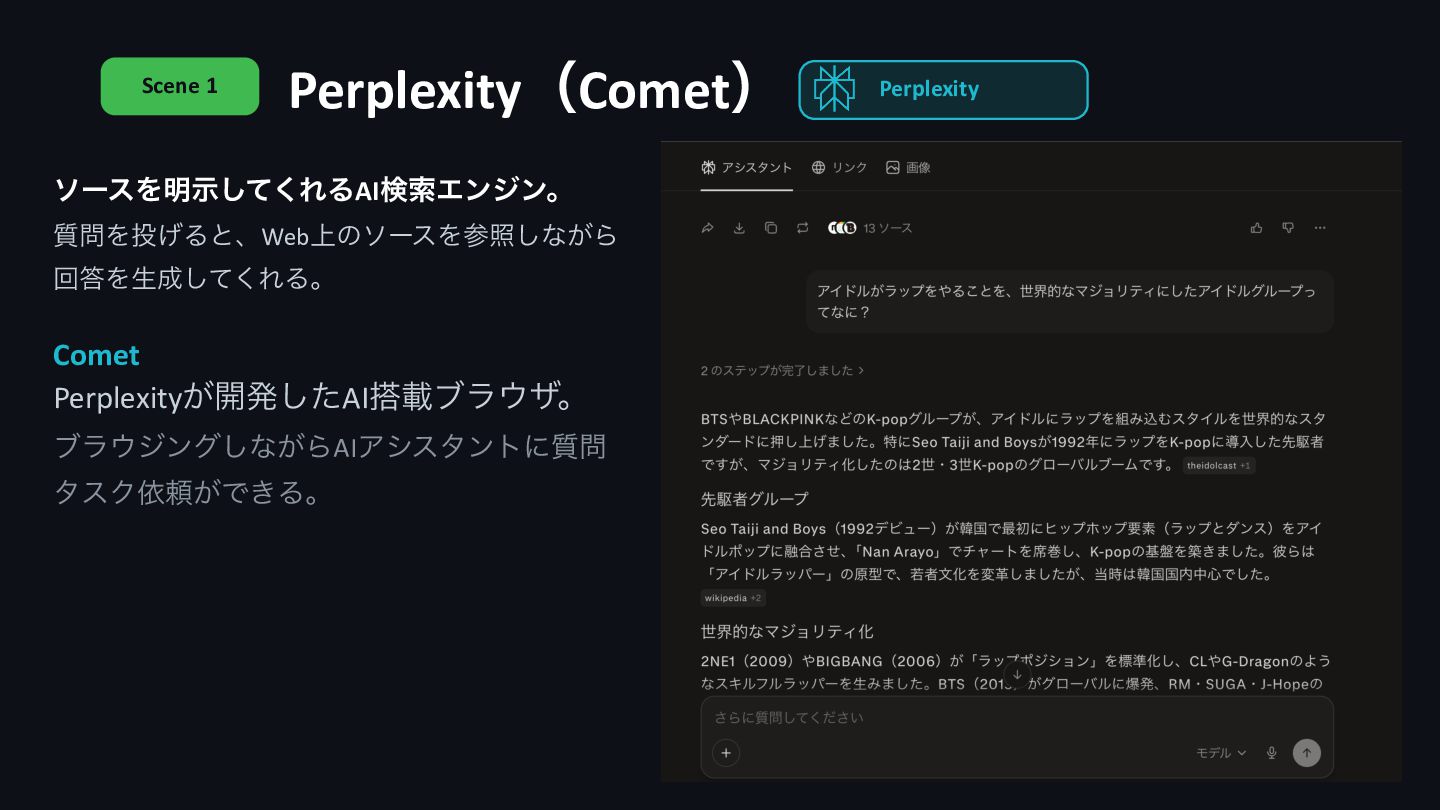Mark the answer with thumbs down
The image size is (1440, 810).
pos(1288,228)
